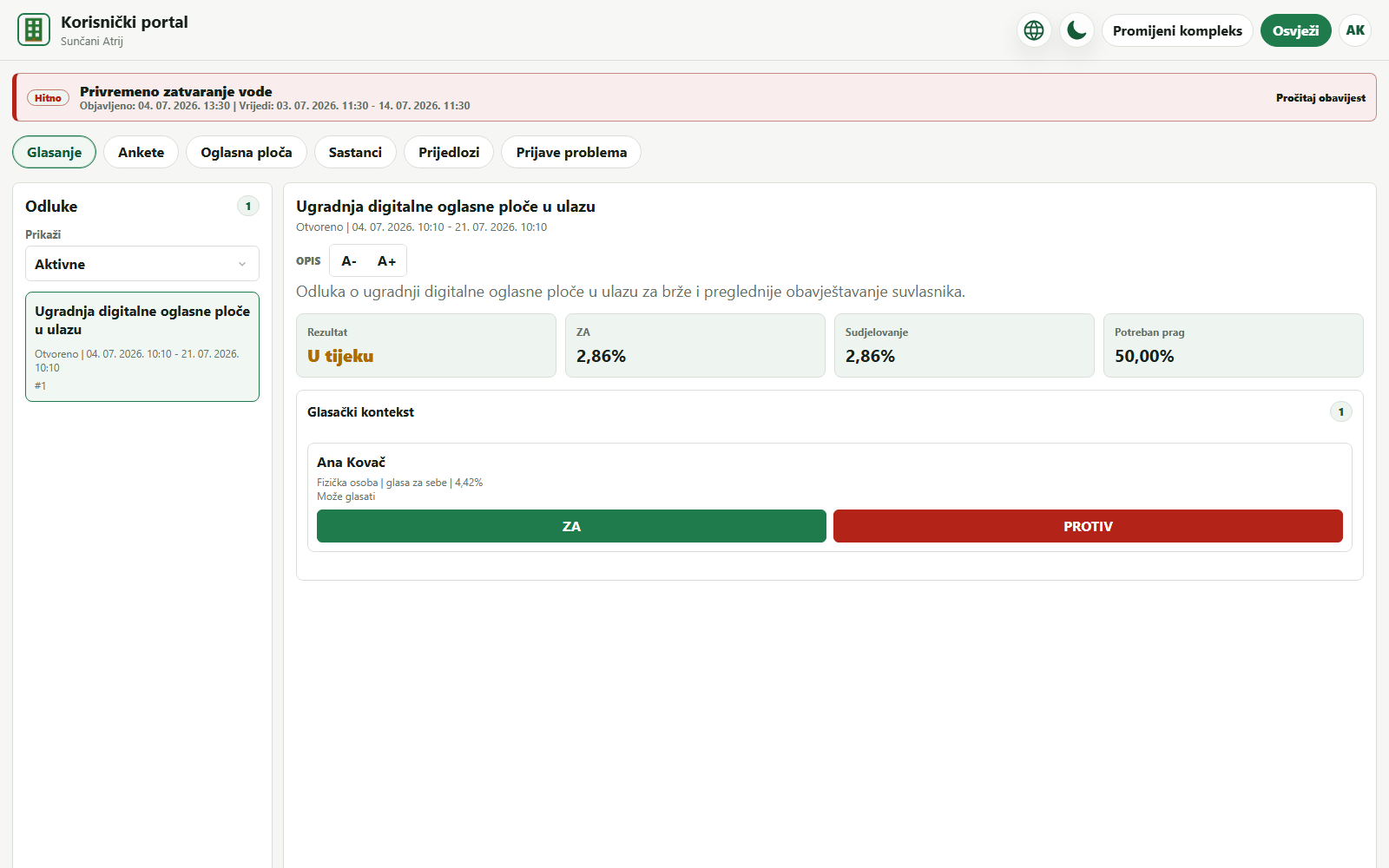
Task: Open the AK user avatar menu
Action: (1355, 30)
